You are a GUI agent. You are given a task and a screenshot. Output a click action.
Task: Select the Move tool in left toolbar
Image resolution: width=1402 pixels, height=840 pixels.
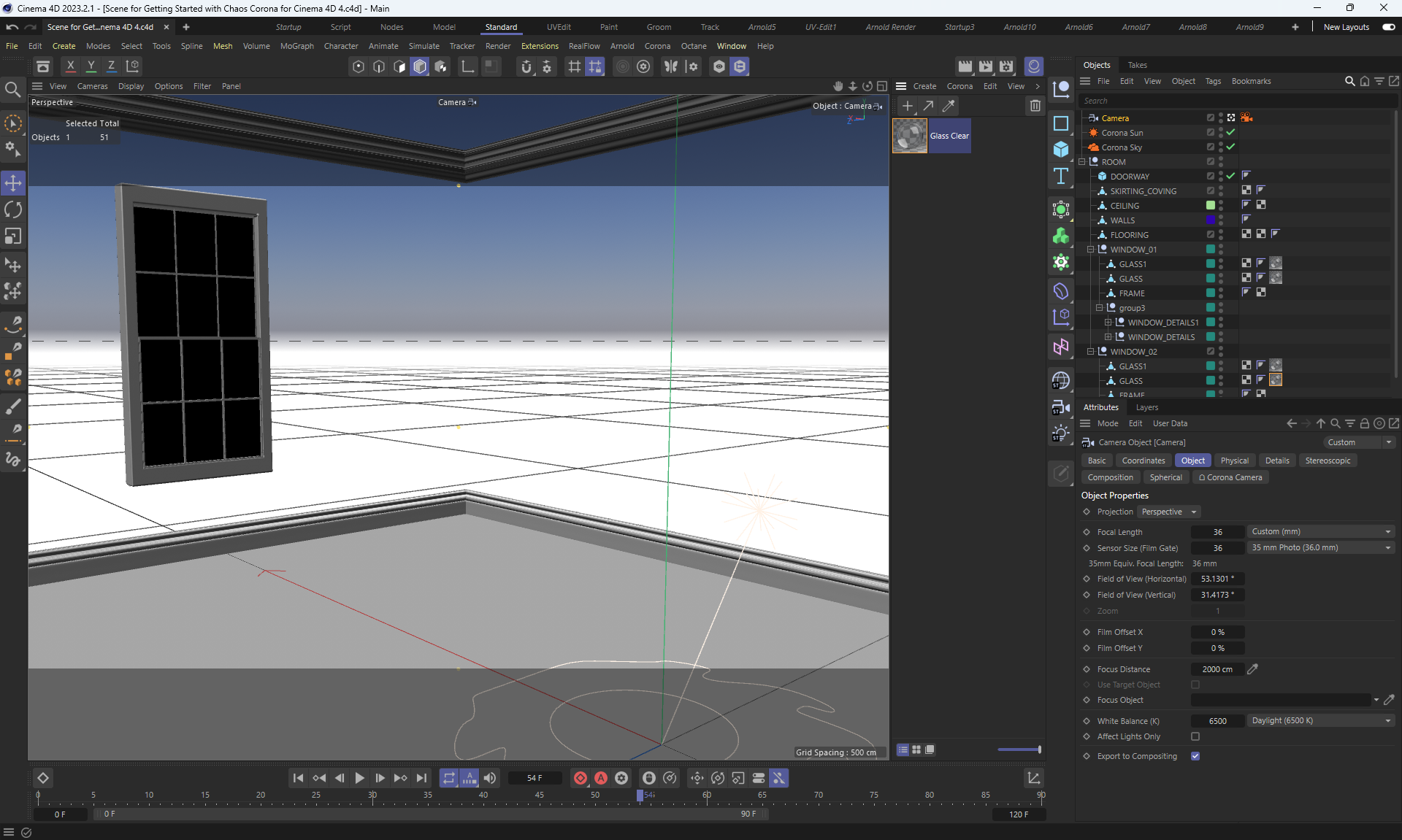13,182
